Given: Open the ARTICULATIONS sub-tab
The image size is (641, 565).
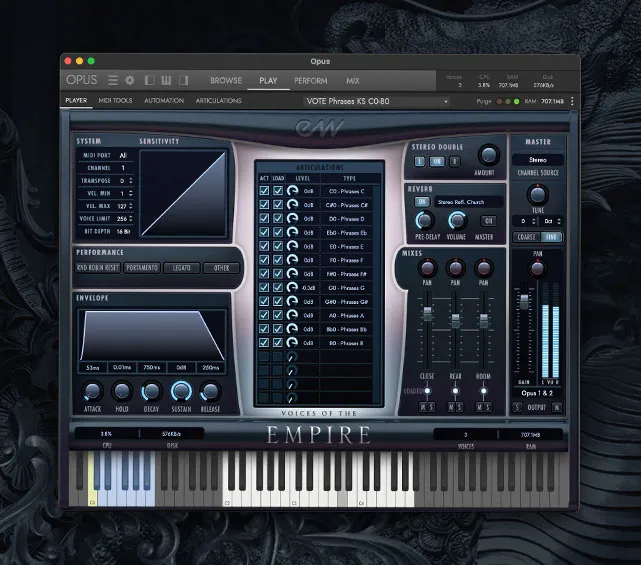Looking at the screenshot, I should tap(218, 101).
